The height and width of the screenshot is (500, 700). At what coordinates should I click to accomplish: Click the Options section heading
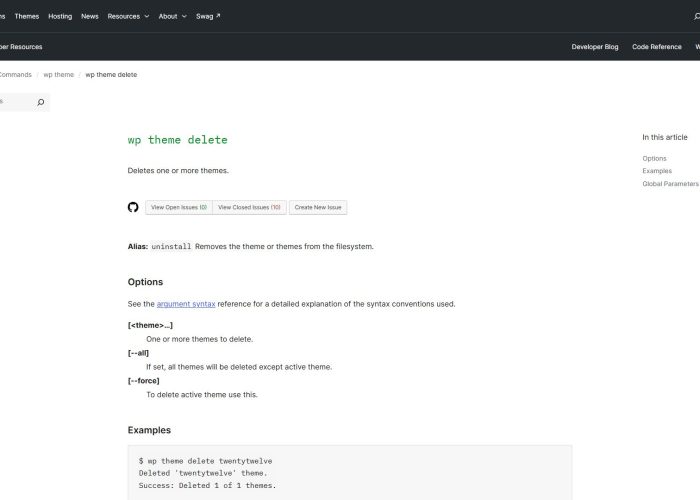(x=145, y=282)
